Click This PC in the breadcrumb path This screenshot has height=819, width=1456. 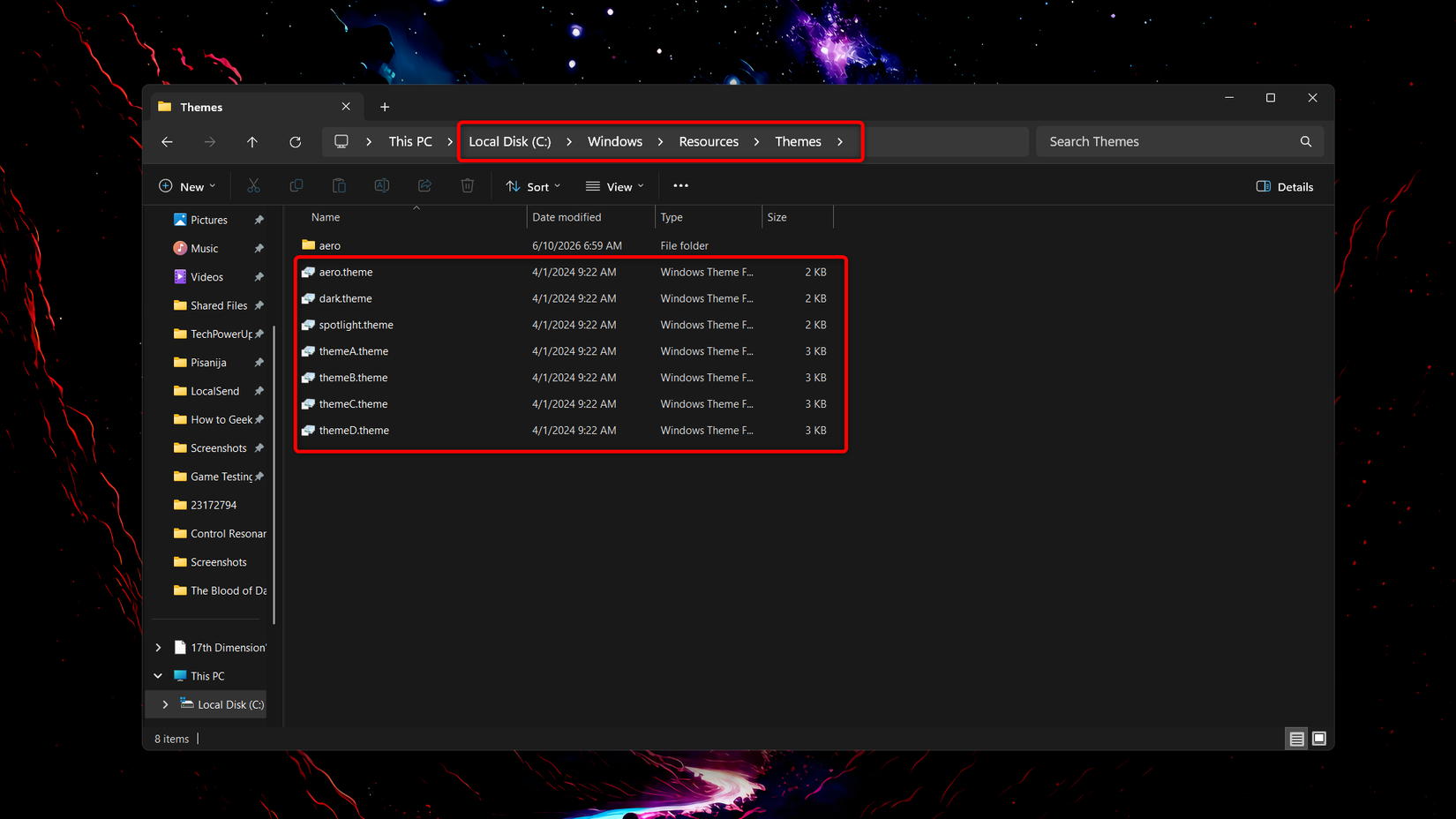click(410, 142)
